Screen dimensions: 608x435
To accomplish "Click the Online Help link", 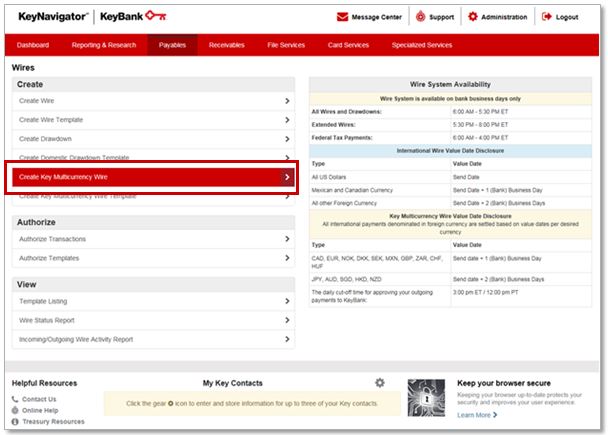I will [x=40, y=410].
